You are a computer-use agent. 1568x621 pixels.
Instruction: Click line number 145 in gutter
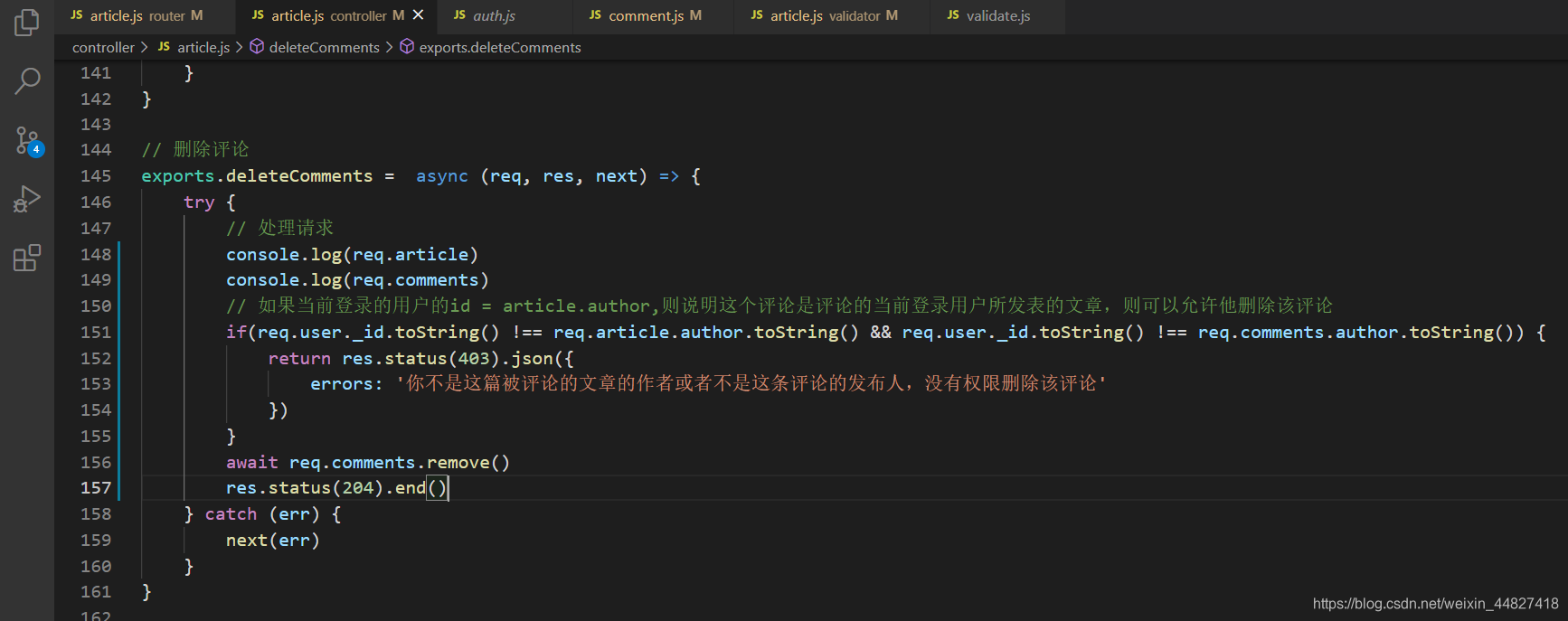[96, 175]
